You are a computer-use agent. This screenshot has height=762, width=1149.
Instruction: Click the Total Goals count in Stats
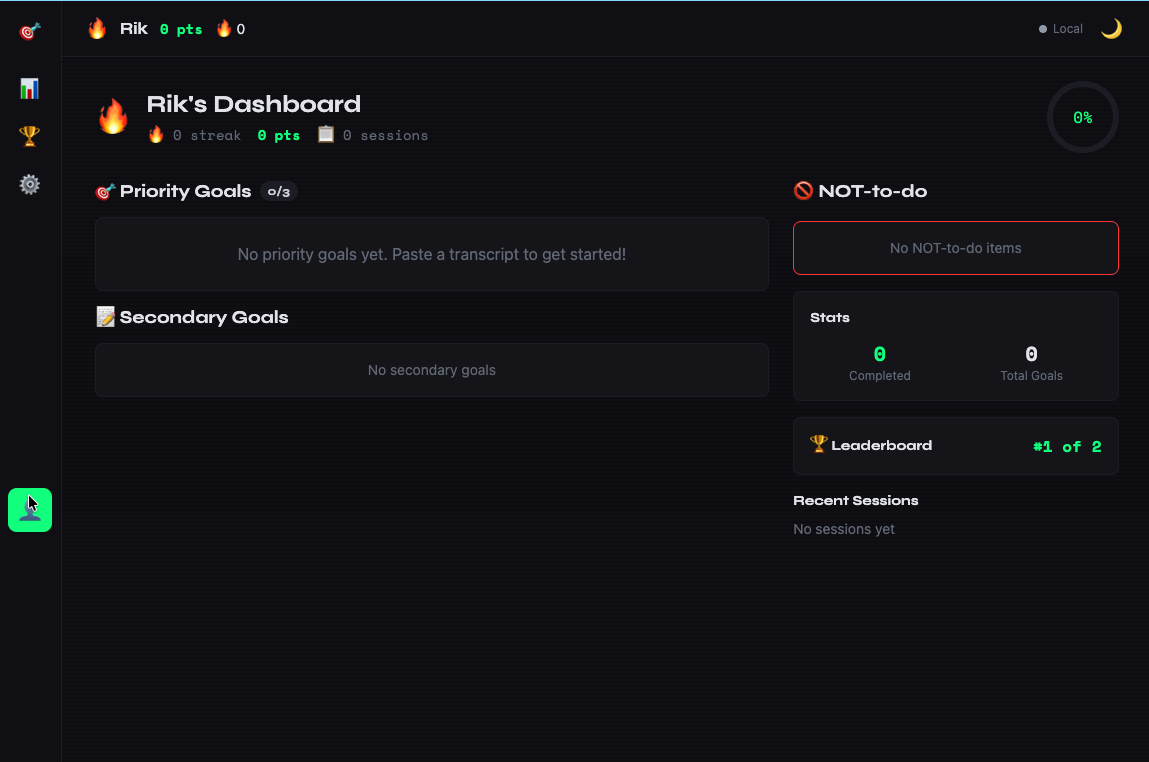(1031, 355)
